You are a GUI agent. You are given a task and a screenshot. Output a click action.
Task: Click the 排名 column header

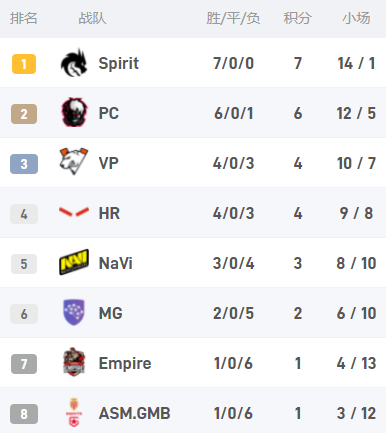(24, 18)
